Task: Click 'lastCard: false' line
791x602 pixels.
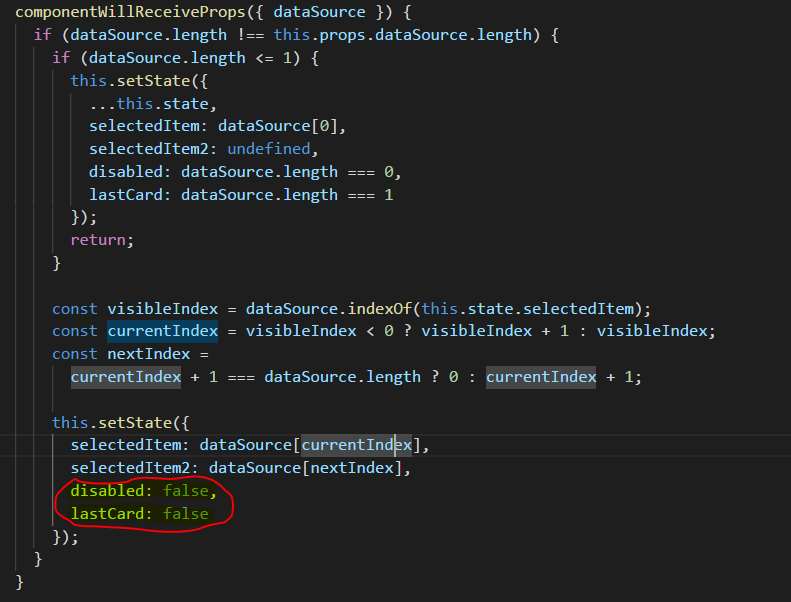Action: coord(140,514)
